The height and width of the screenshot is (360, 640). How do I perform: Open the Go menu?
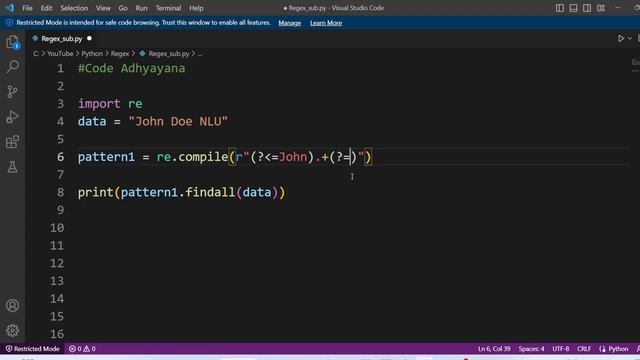click(x=123, y=8)
